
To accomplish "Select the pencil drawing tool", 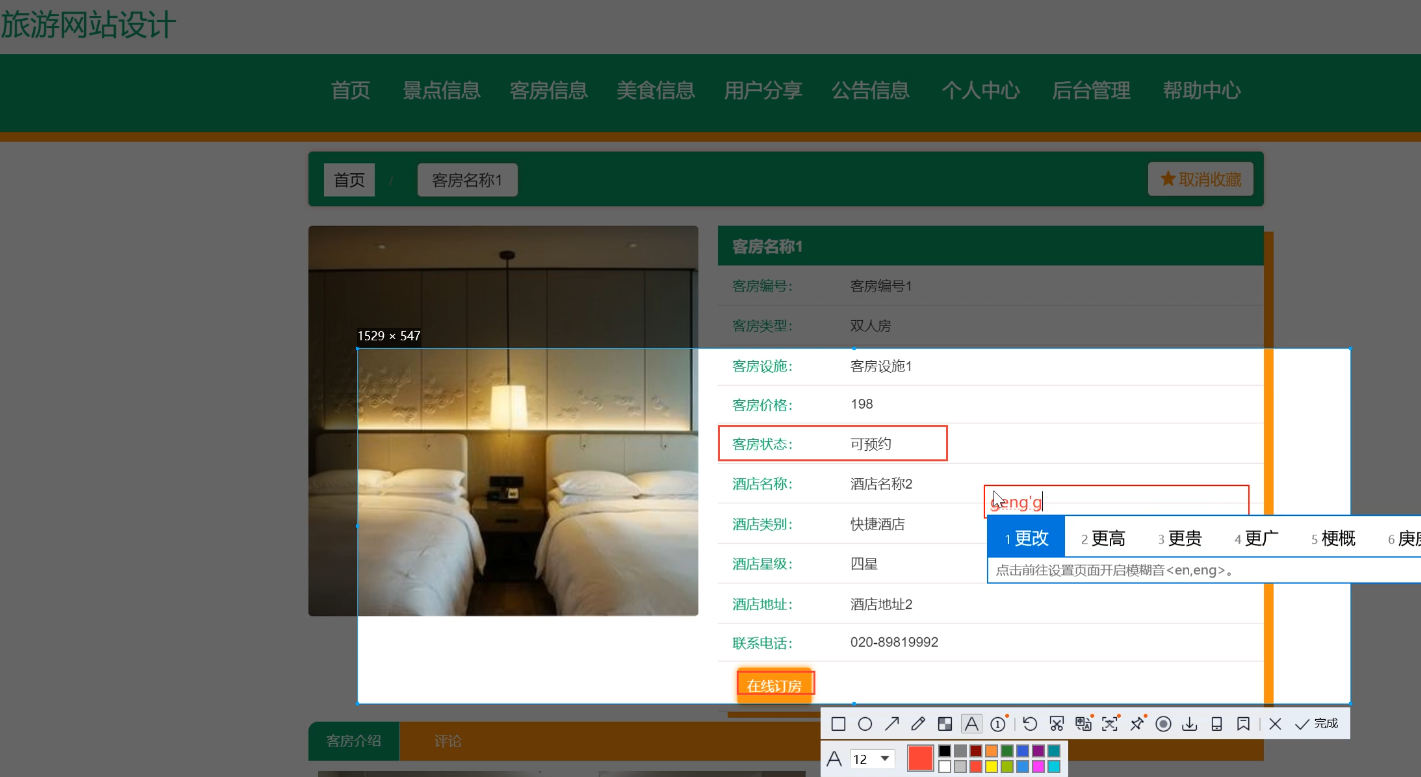I will pos(918,724).
